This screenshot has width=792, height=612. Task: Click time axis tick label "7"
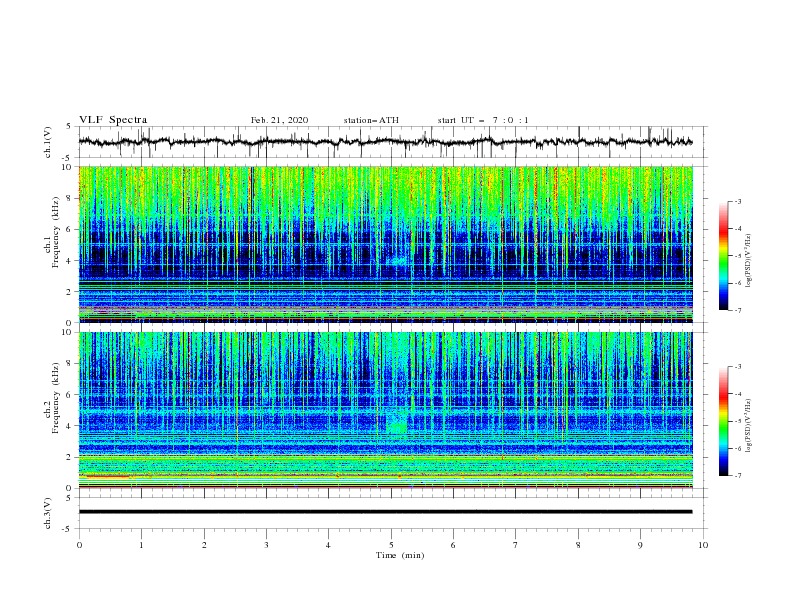[x=516, y=545]
